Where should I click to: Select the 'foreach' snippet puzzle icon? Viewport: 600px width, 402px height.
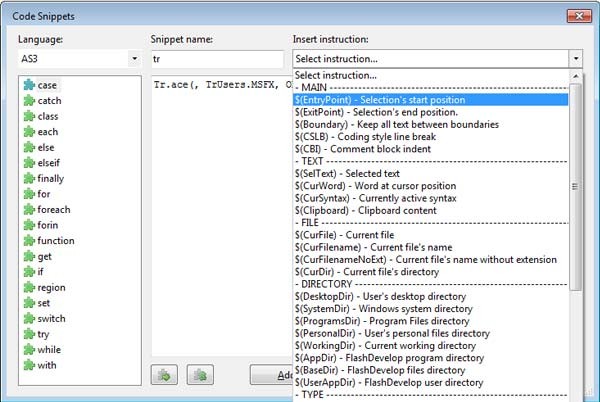point(29,210)
